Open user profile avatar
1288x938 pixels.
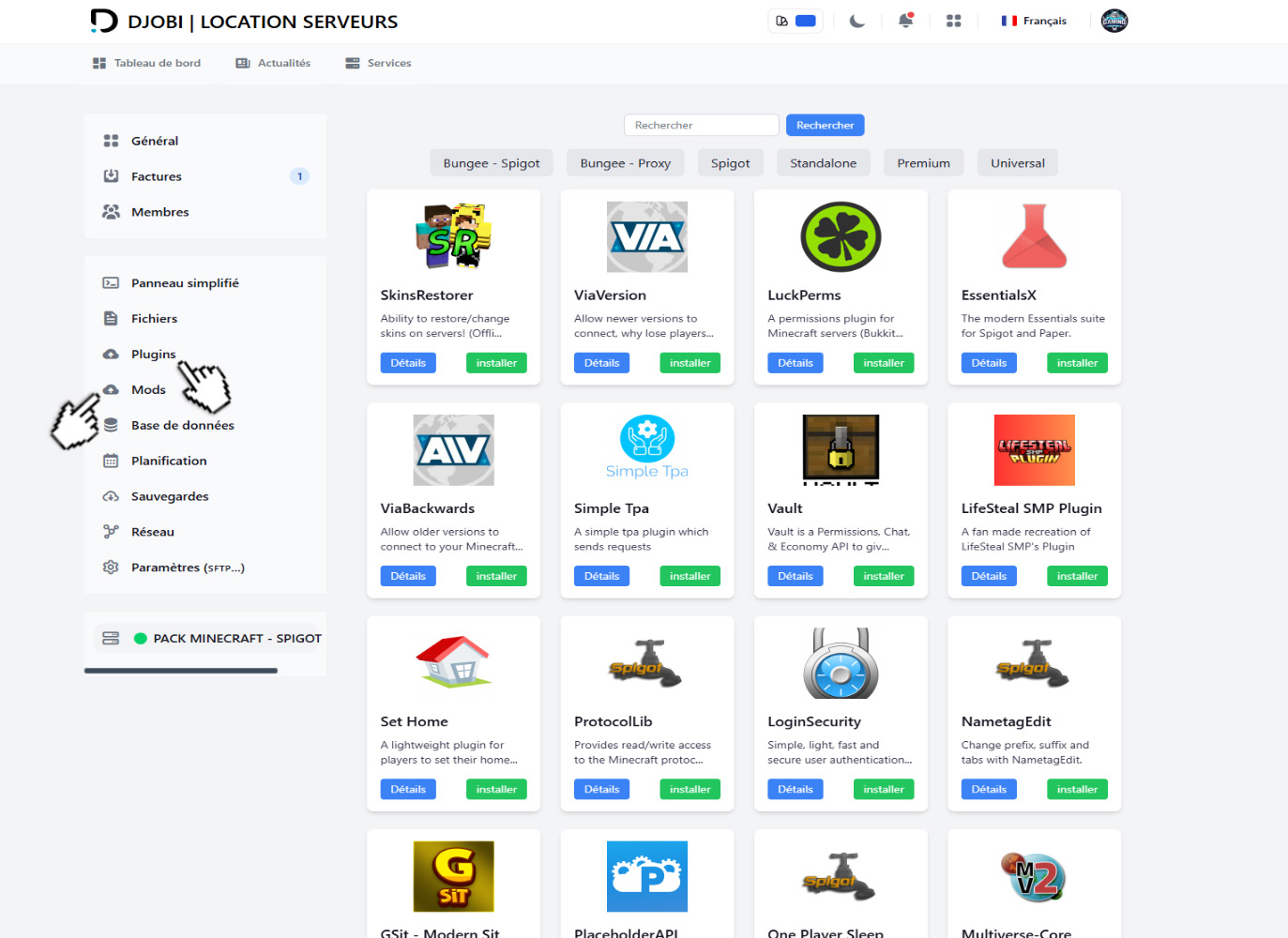pos(1114,21)
